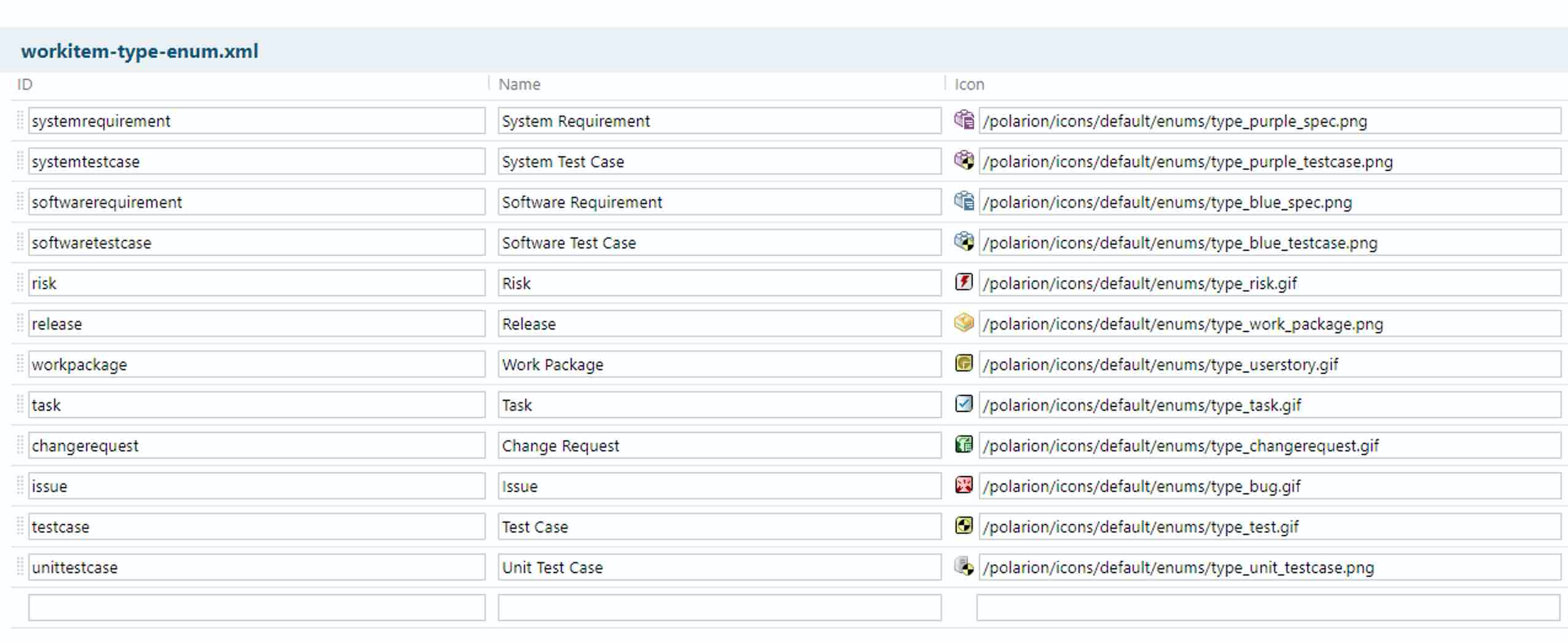Click the Software Requirement blue spec icon
The height and width of the screenshot is (642, 1568).
pyautogui.click(x=964, y=202)
